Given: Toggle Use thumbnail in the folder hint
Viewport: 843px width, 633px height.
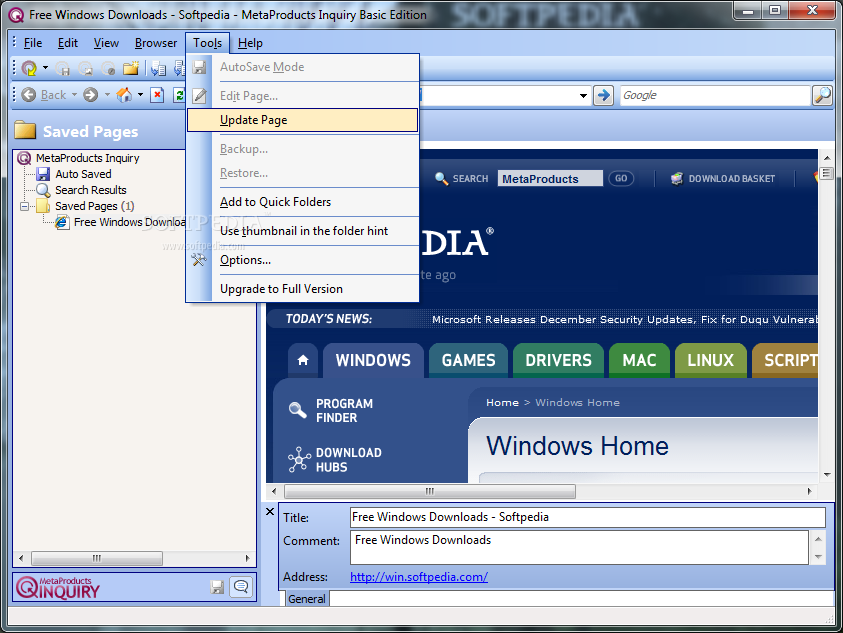Looking at the screenshot, I should point(303,231).
